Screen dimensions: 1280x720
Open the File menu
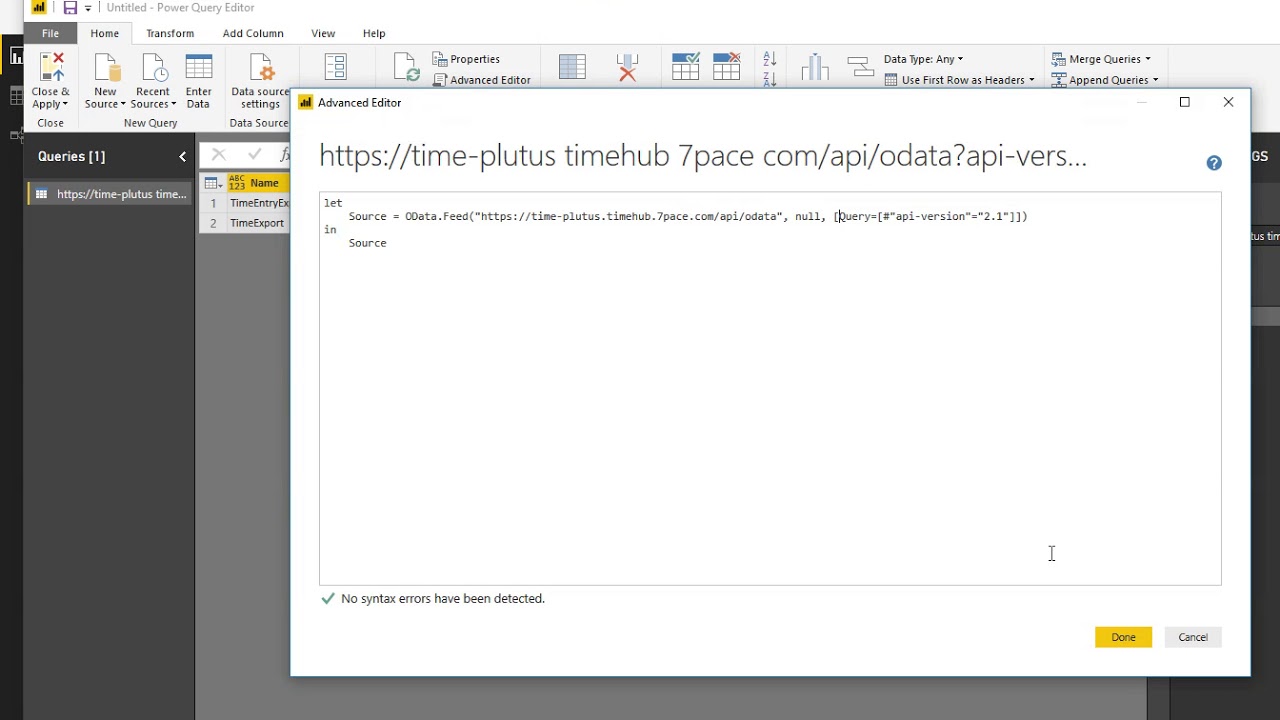click(50, 33)
